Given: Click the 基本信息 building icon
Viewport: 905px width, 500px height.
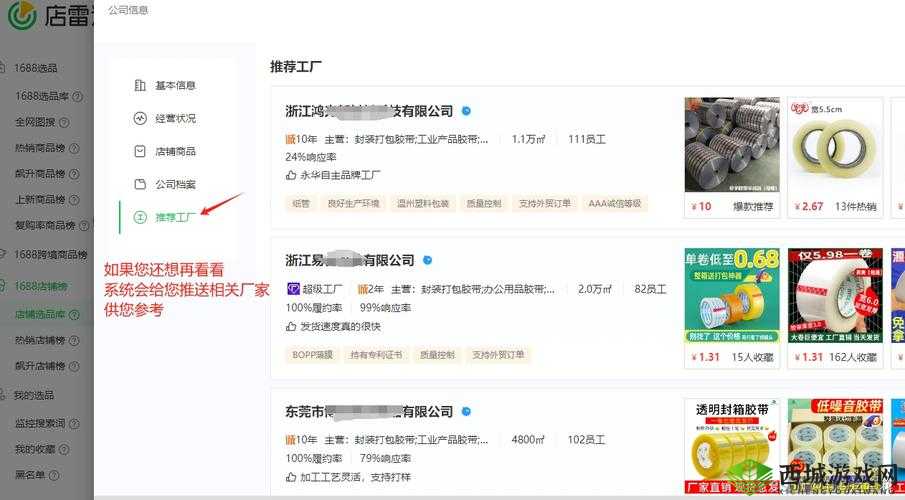Looking at the screenshot, I should click(x=140, y=85).
